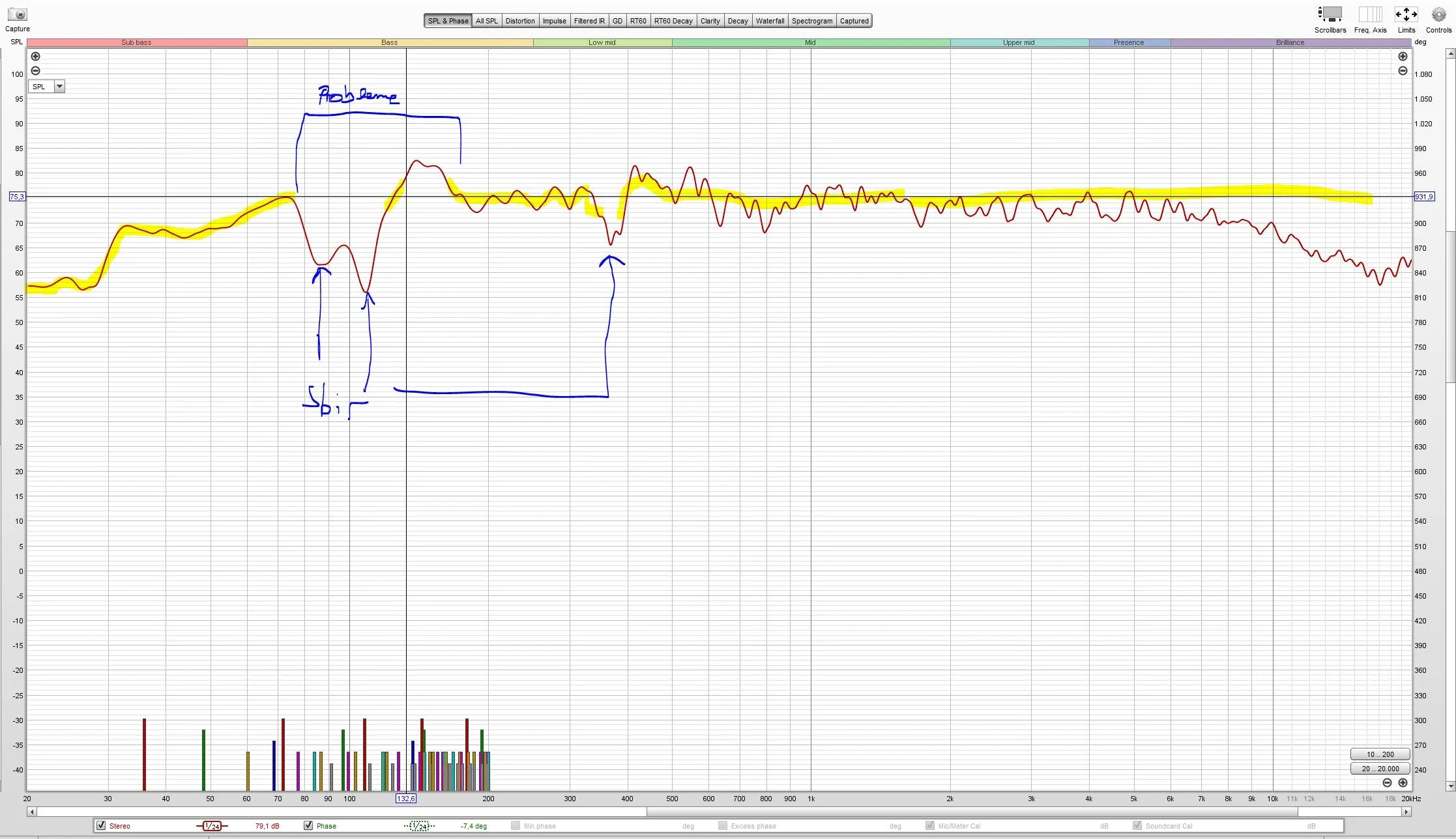Viewport: 1456px width, 839px height.
Task: Open the Impulse tab
Action: coord(554,21)
